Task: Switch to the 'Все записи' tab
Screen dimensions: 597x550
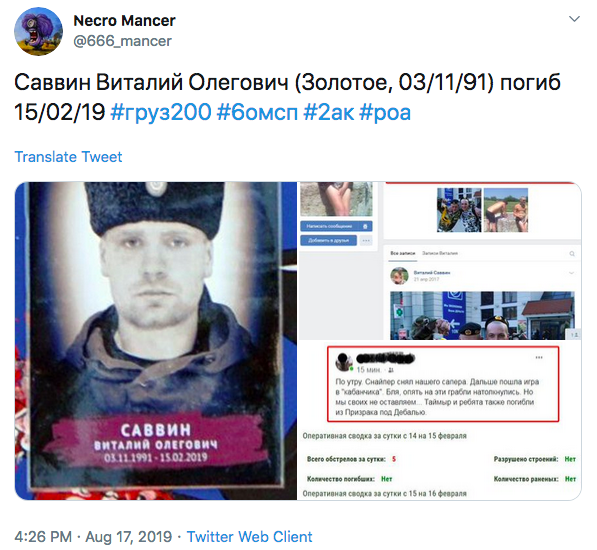Action: 402,253
